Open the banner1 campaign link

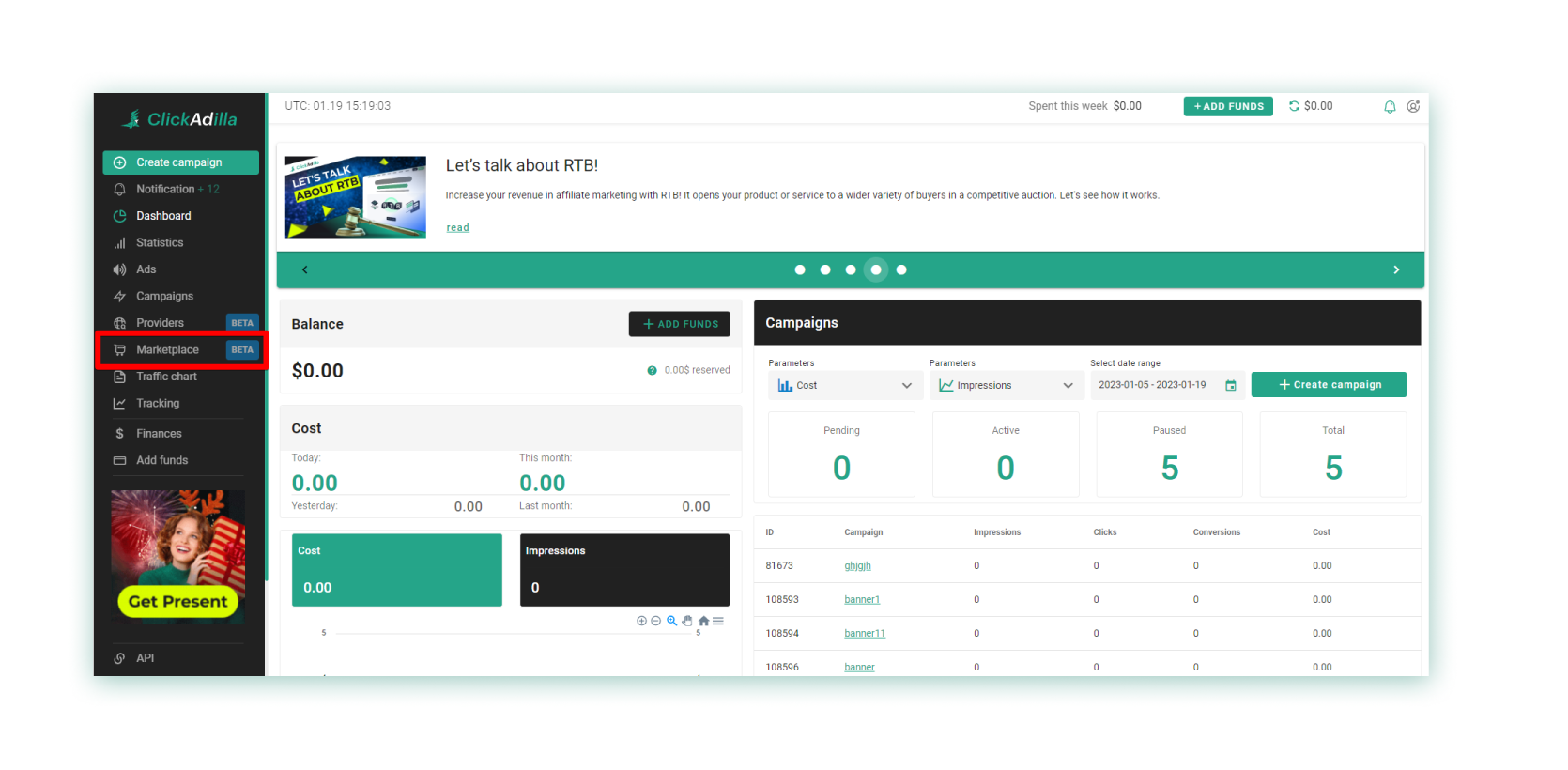(x=861, y=599)
